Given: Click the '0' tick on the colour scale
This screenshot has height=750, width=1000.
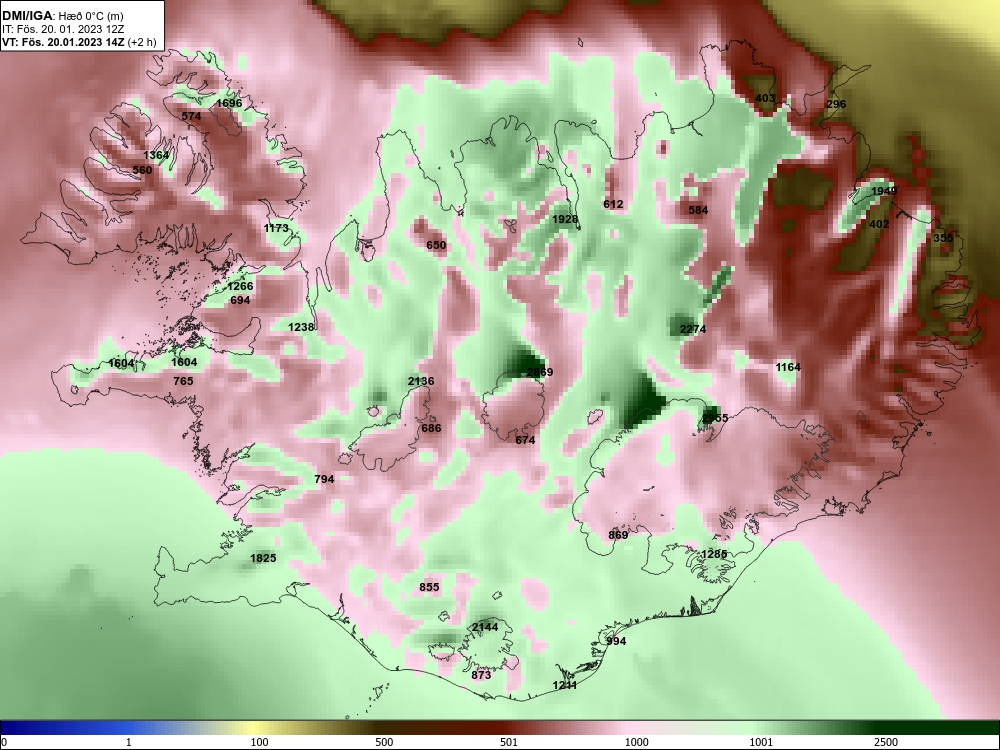Looking at the screenshot, I should [x=3, y=742].
